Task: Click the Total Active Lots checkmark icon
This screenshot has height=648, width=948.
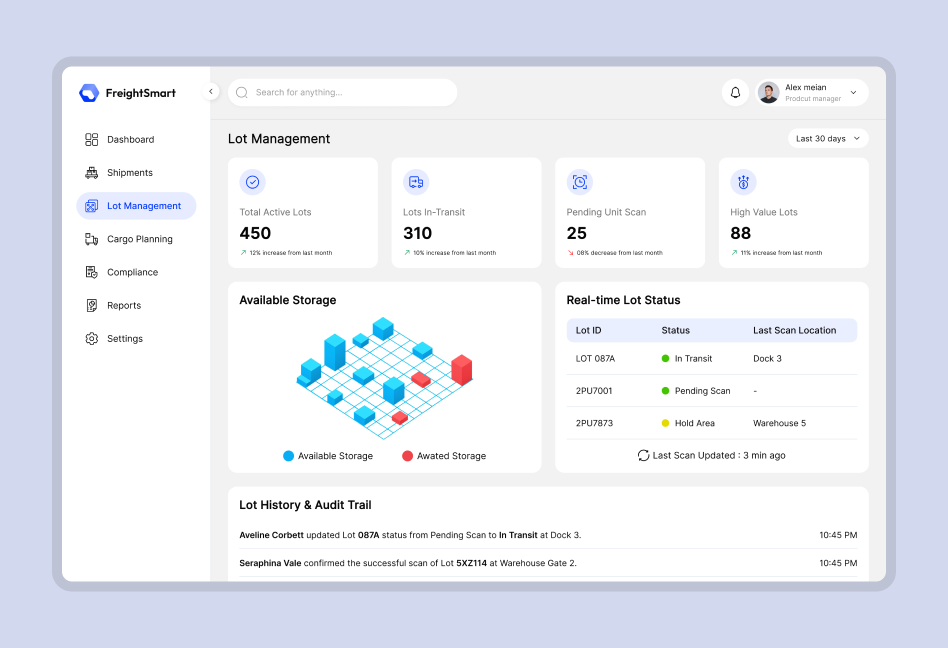Action: (253, 182)
